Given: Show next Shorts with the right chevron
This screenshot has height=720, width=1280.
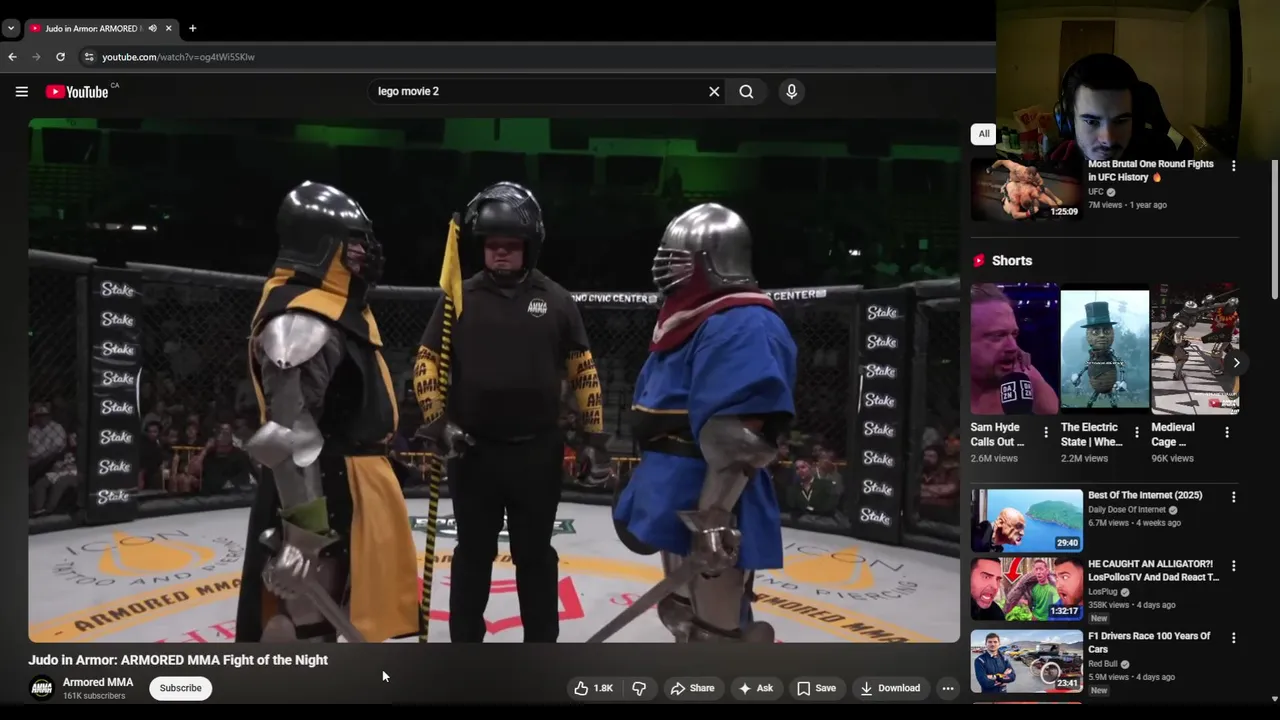Looking at the screenshot, I should (1236, 363).
